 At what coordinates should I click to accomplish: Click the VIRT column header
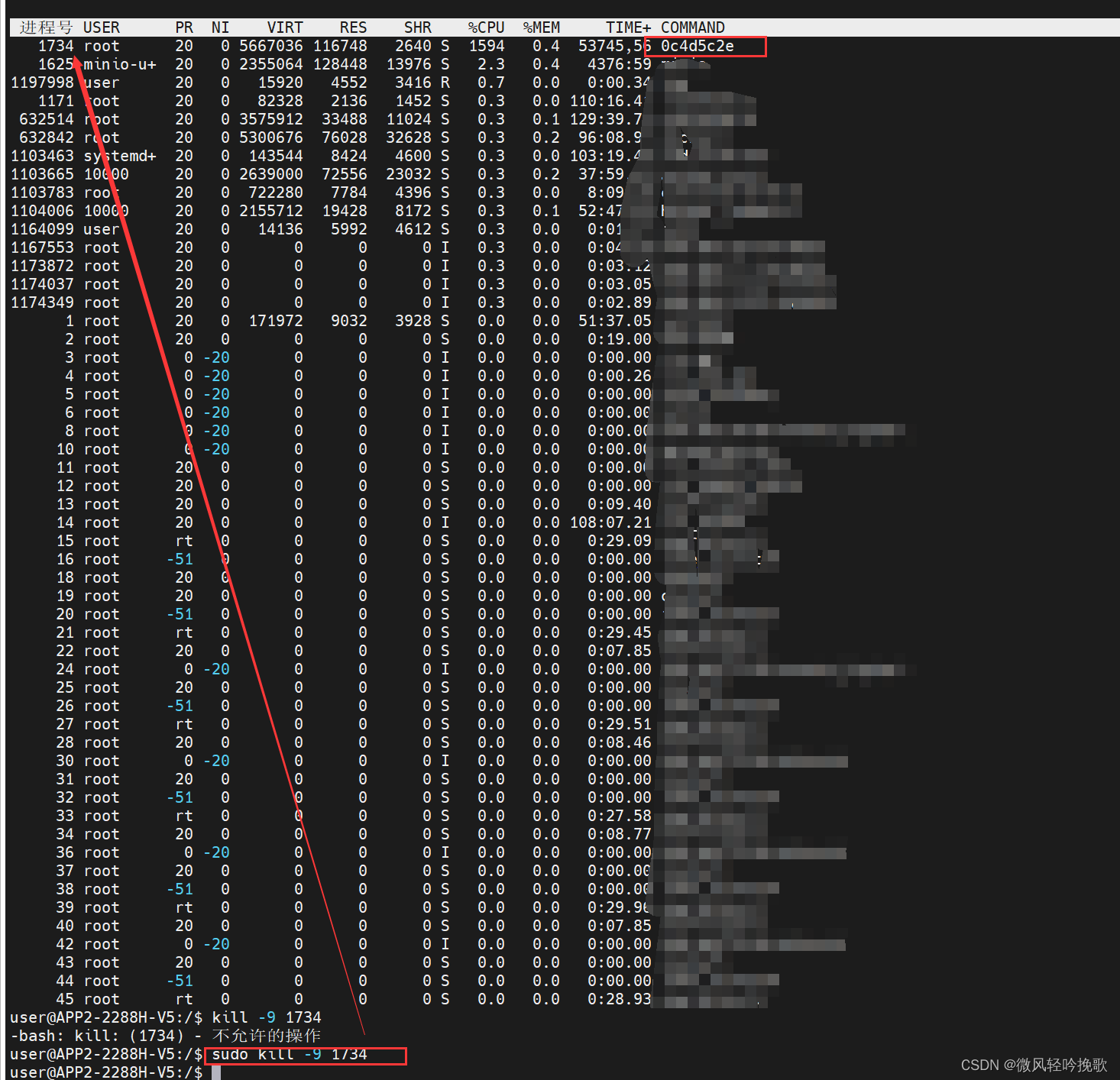285,27
